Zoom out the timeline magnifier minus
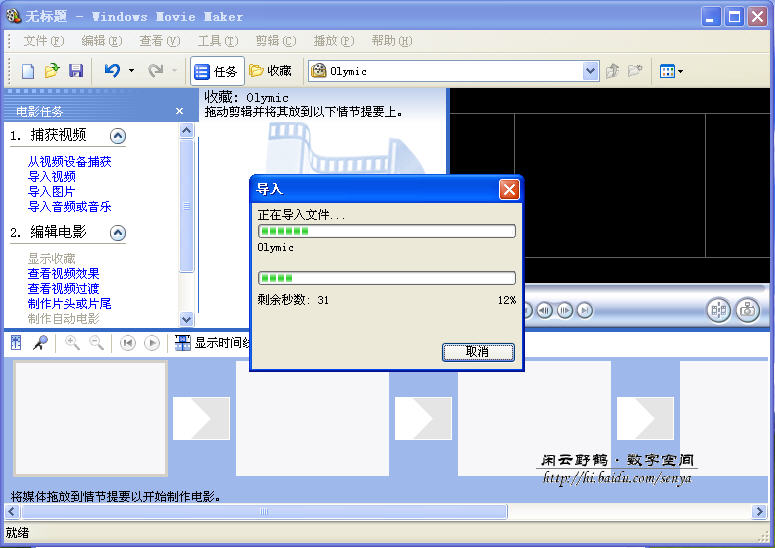Viewport: 775px width, 548px height. pos(96,342)
